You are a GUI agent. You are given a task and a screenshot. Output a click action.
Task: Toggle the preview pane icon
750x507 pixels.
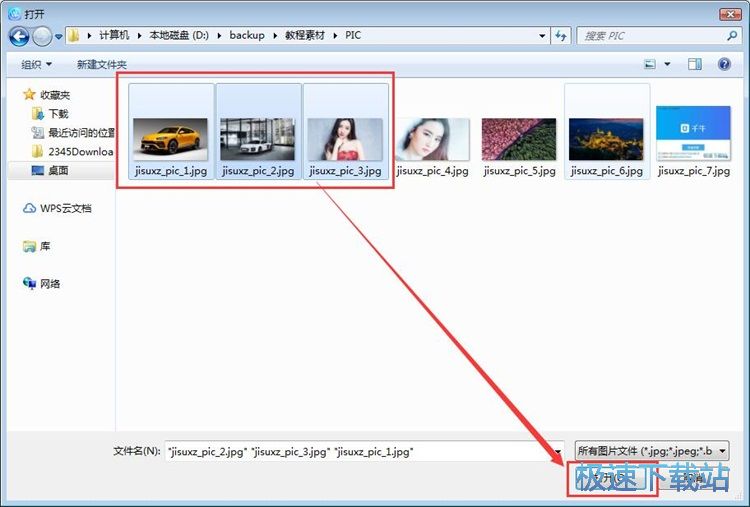pyautogui.click(x=695, y=64)
